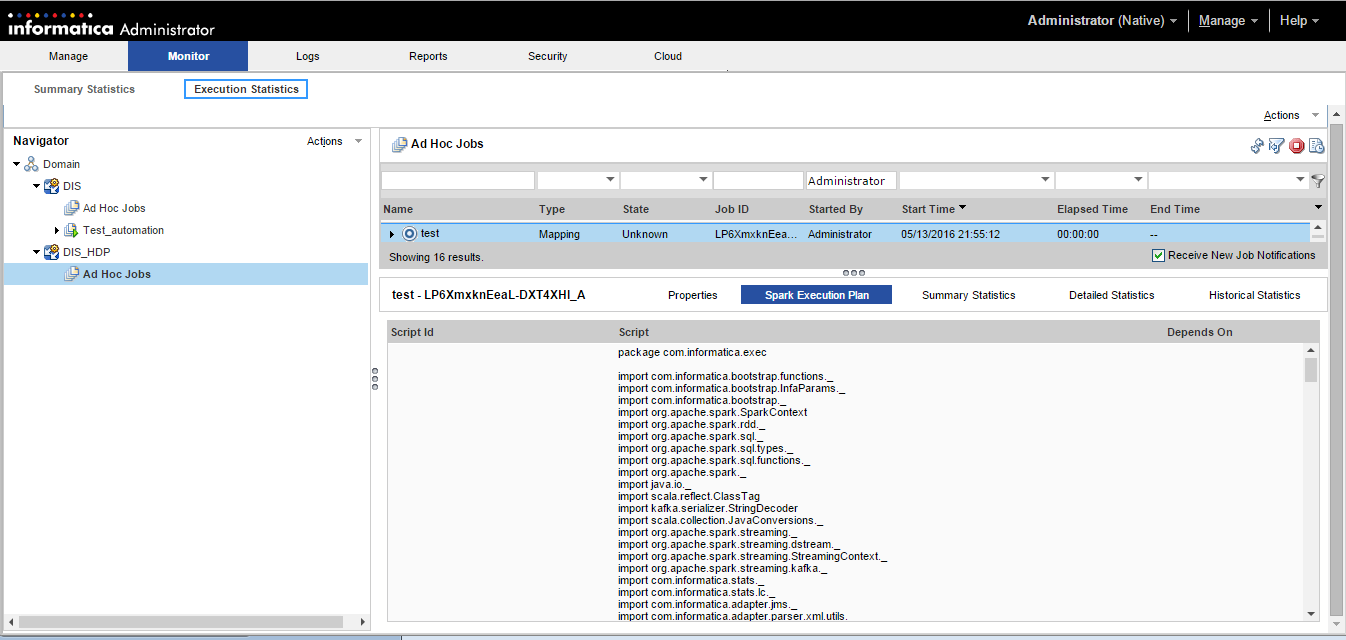The image size is (1346, 640).
Task: Open the column chooser arrow in table header
Action: (1318, 207)
